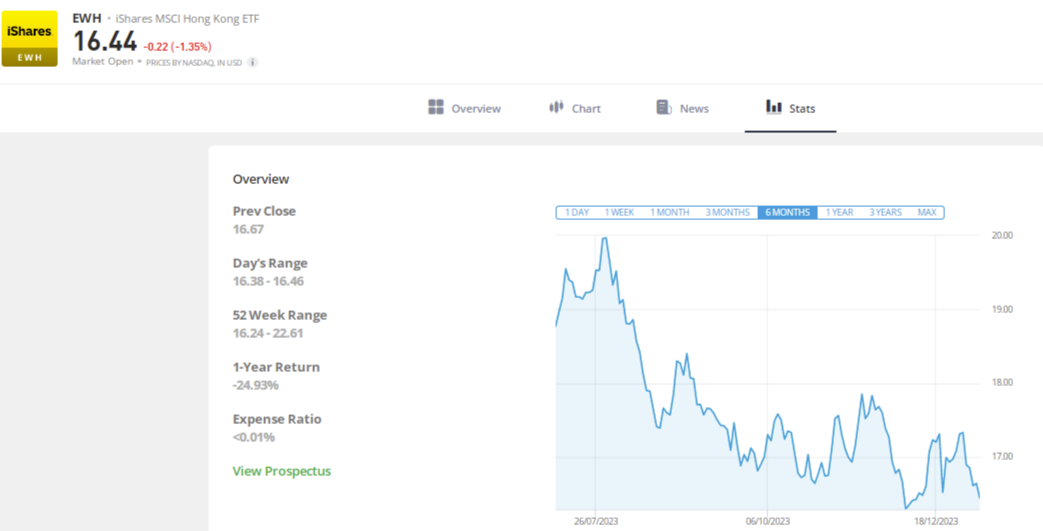The width and height of the screenshot is (1043, 531).
Task: Click the 06/10/2023 date label on chart axis
Action: (x=768, y=520)
